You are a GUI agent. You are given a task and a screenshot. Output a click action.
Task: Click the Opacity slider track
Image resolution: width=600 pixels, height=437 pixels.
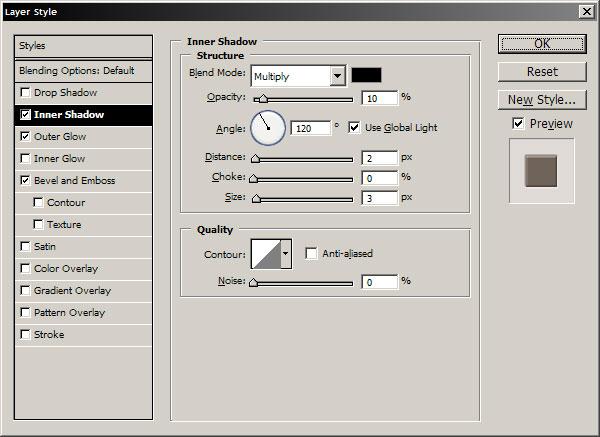(305, 99)
